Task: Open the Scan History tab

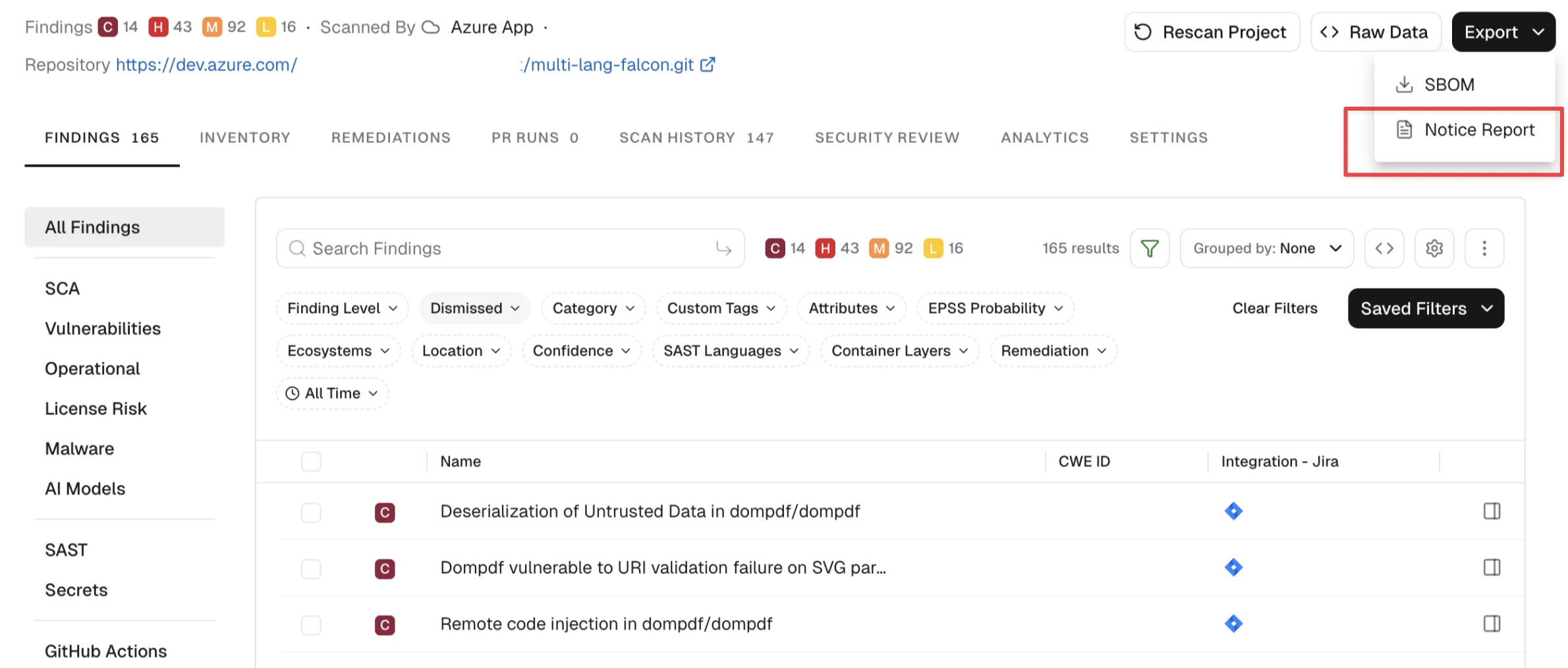Action: [x=696, y=138]
